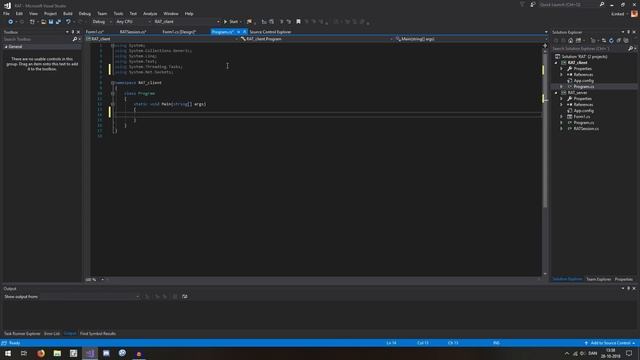The height and width of the screenshot is (360, 640).
Task: Click the Quick Launch search icon
Action: (602, 4)
